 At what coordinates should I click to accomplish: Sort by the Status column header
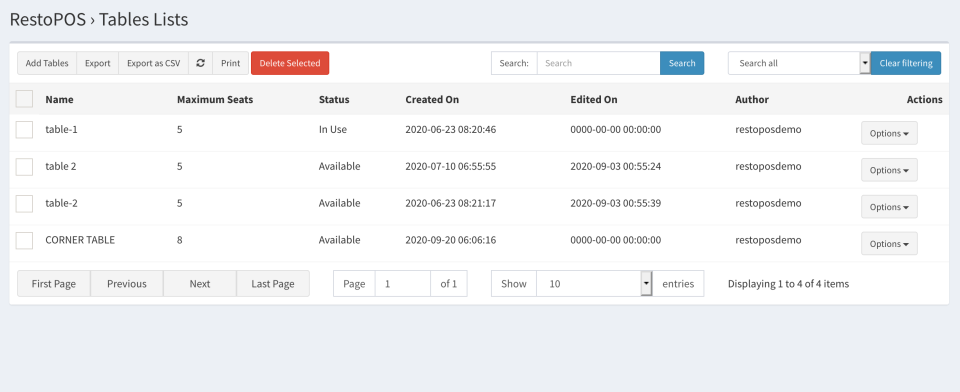(x=334, y=99)
